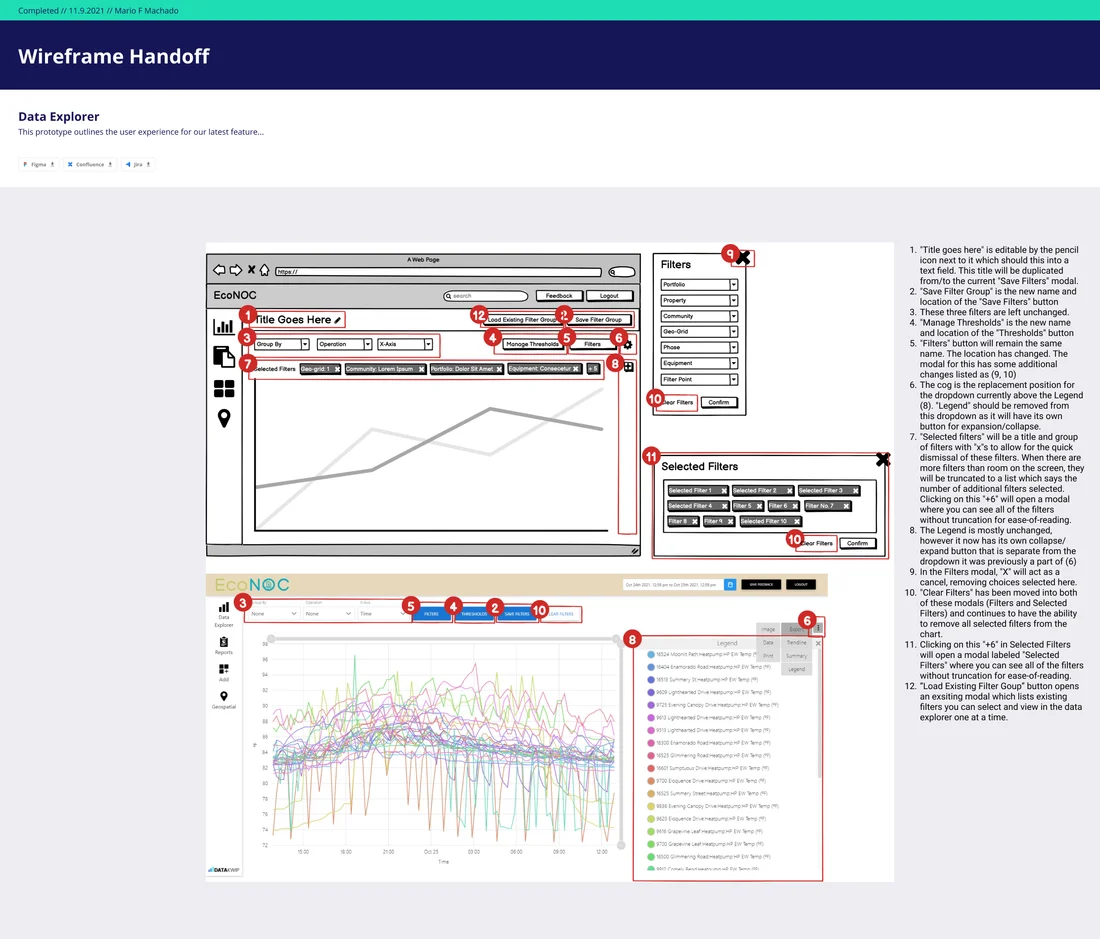Image resolution: width=1100 pixels, height=939 pixels.
Task: Remove Selected Filter 3 chip
Action: (x=855, y=491)
